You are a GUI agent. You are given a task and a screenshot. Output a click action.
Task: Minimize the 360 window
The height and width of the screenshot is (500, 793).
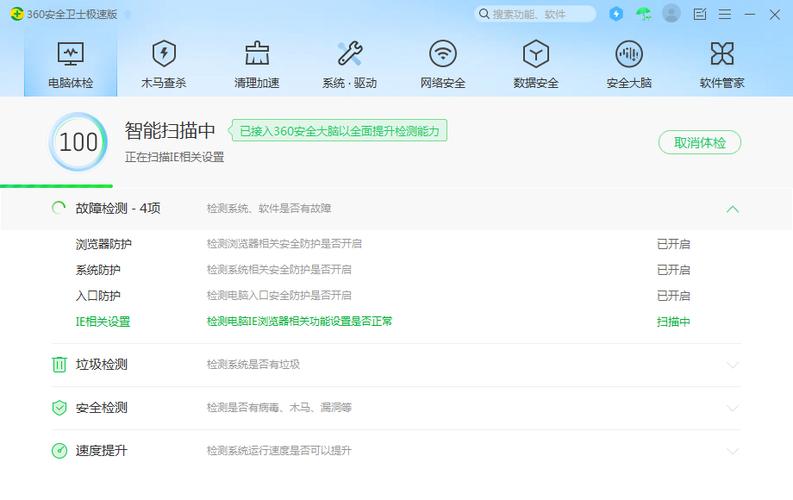coord(750,14)
